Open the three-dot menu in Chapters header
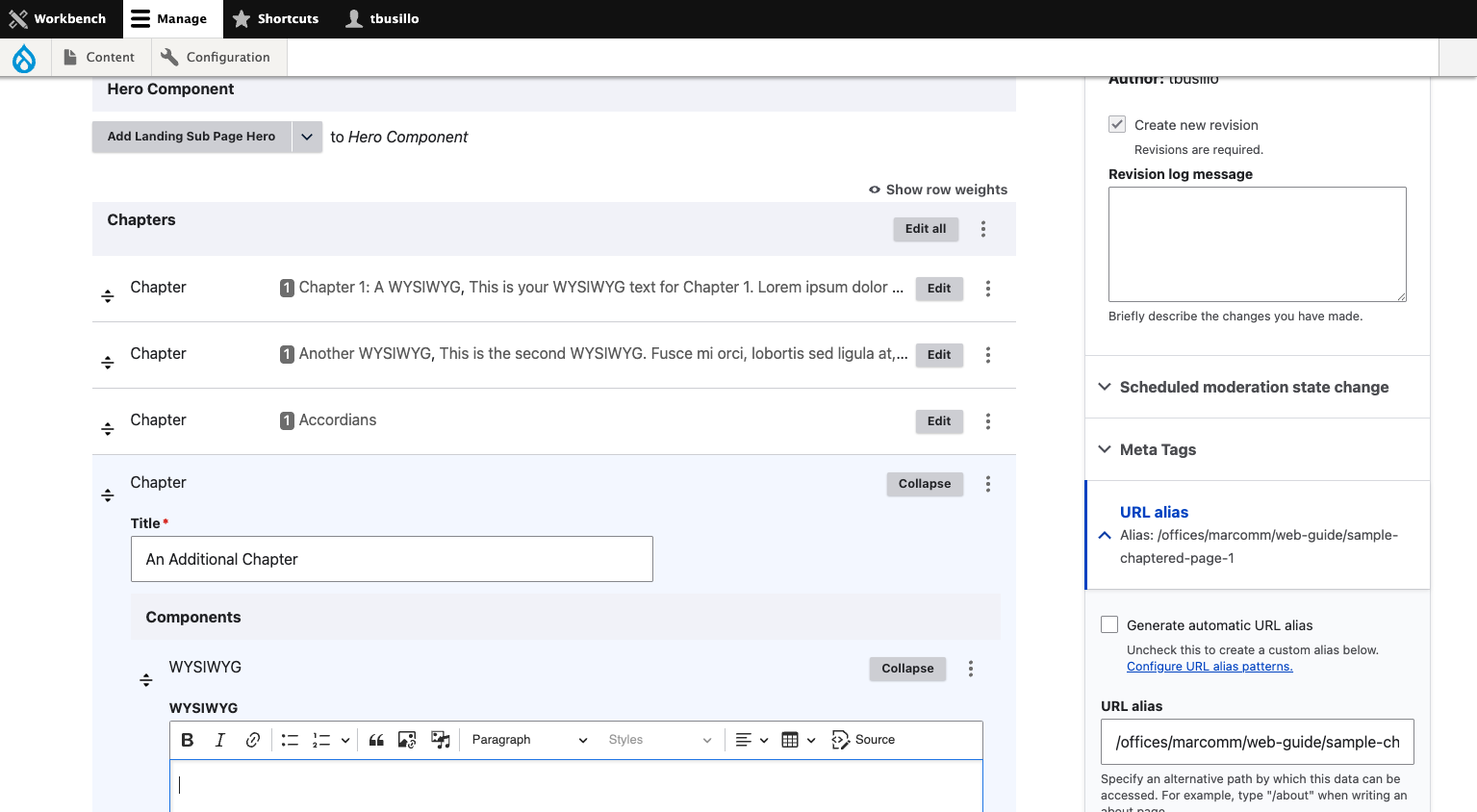The image size is (1477, 812). point(983,229)
